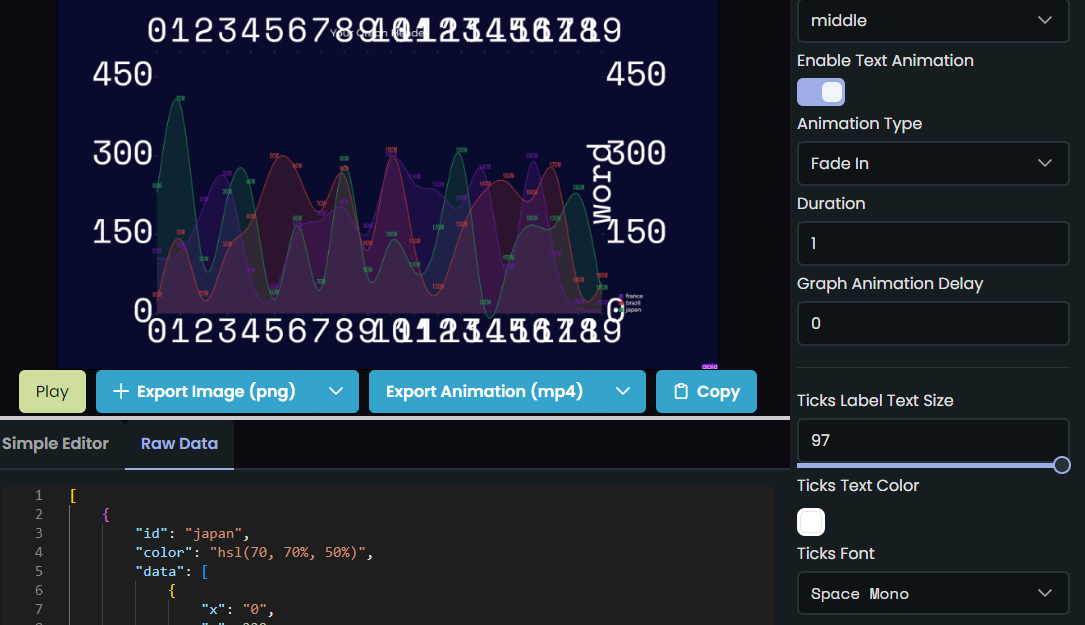The width and height of the screenshot is (1085, 625).
Task: Click the small purple watermark under the chart
Action: pos(709,366)
